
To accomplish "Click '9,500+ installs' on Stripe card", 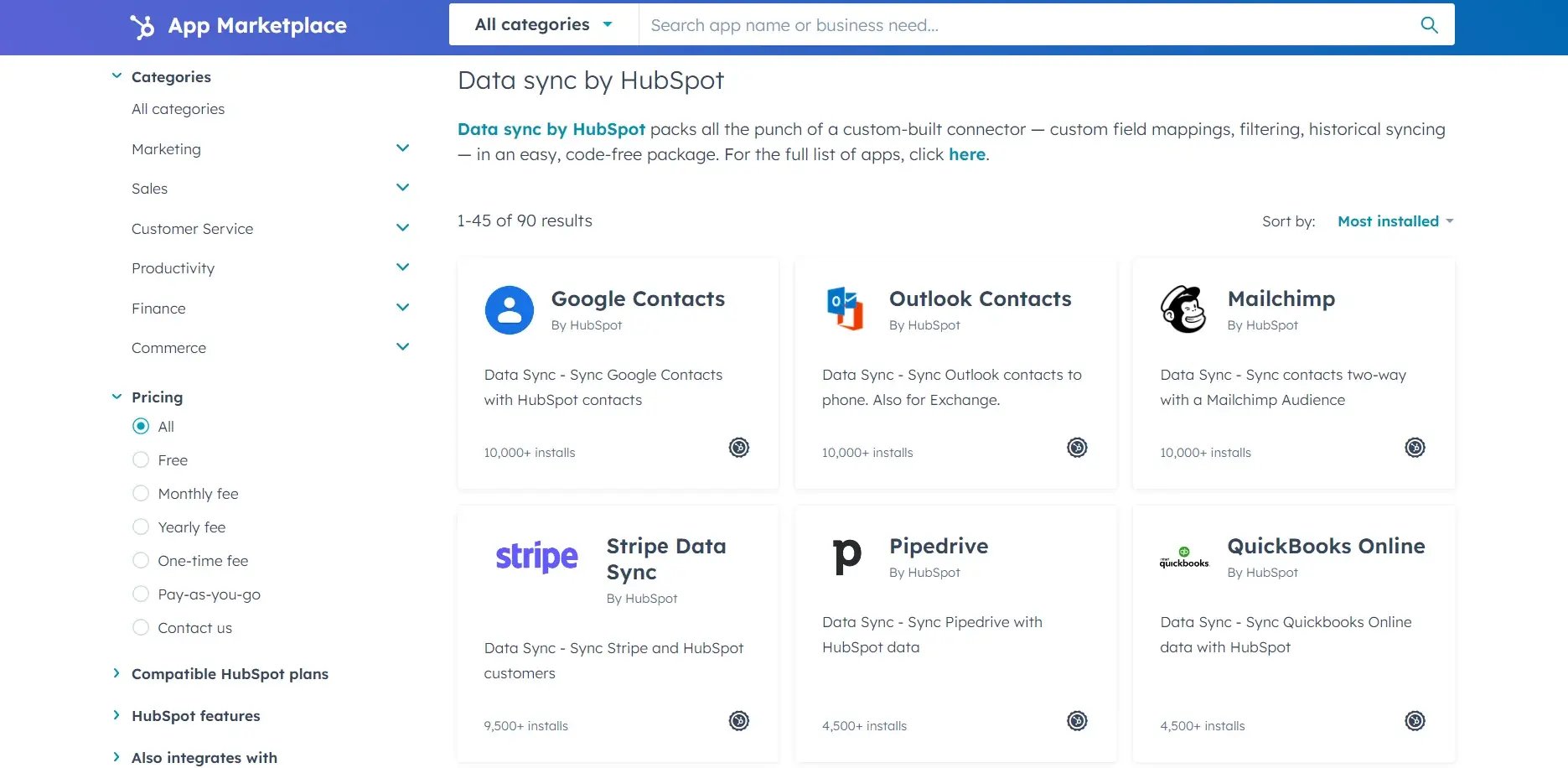I will tap(525, 726).
